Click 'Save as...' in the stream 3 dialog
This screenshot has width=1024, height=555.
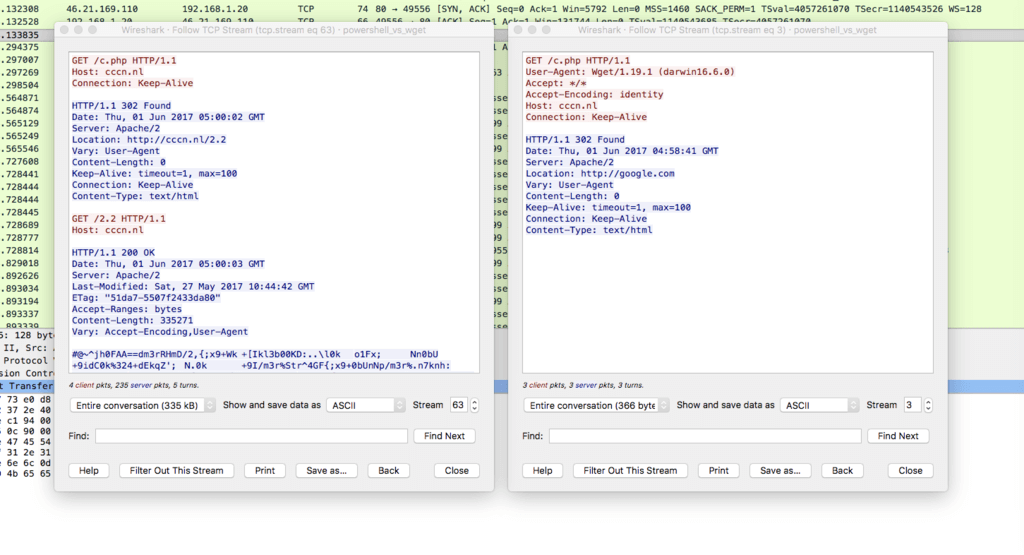tap(780, 470)
